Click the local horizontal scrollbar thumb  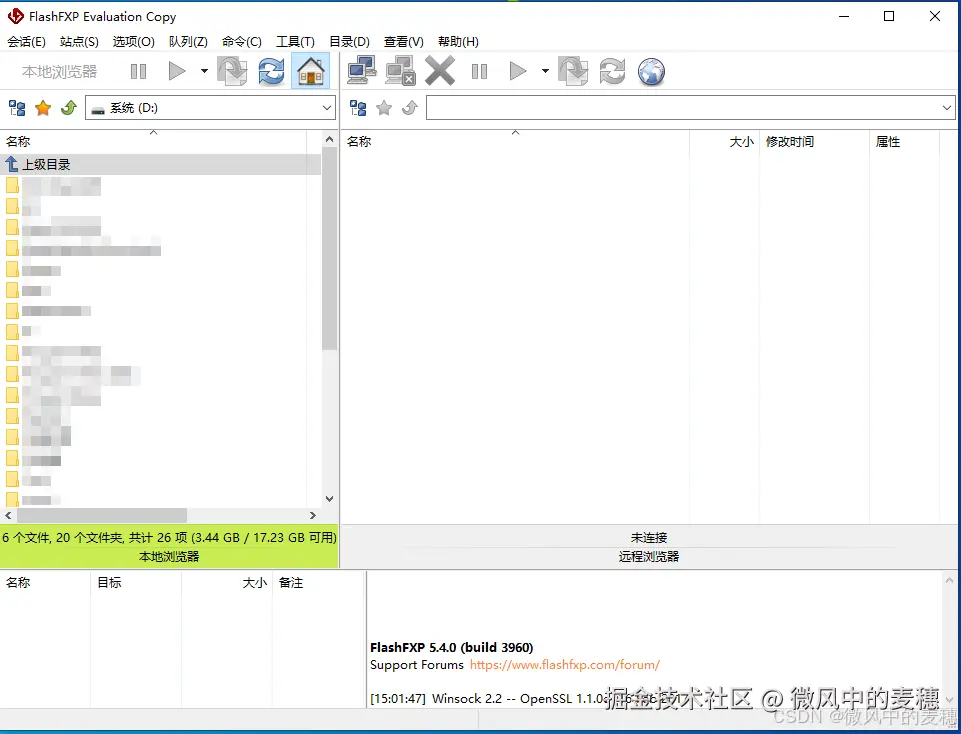click(102, 516)
